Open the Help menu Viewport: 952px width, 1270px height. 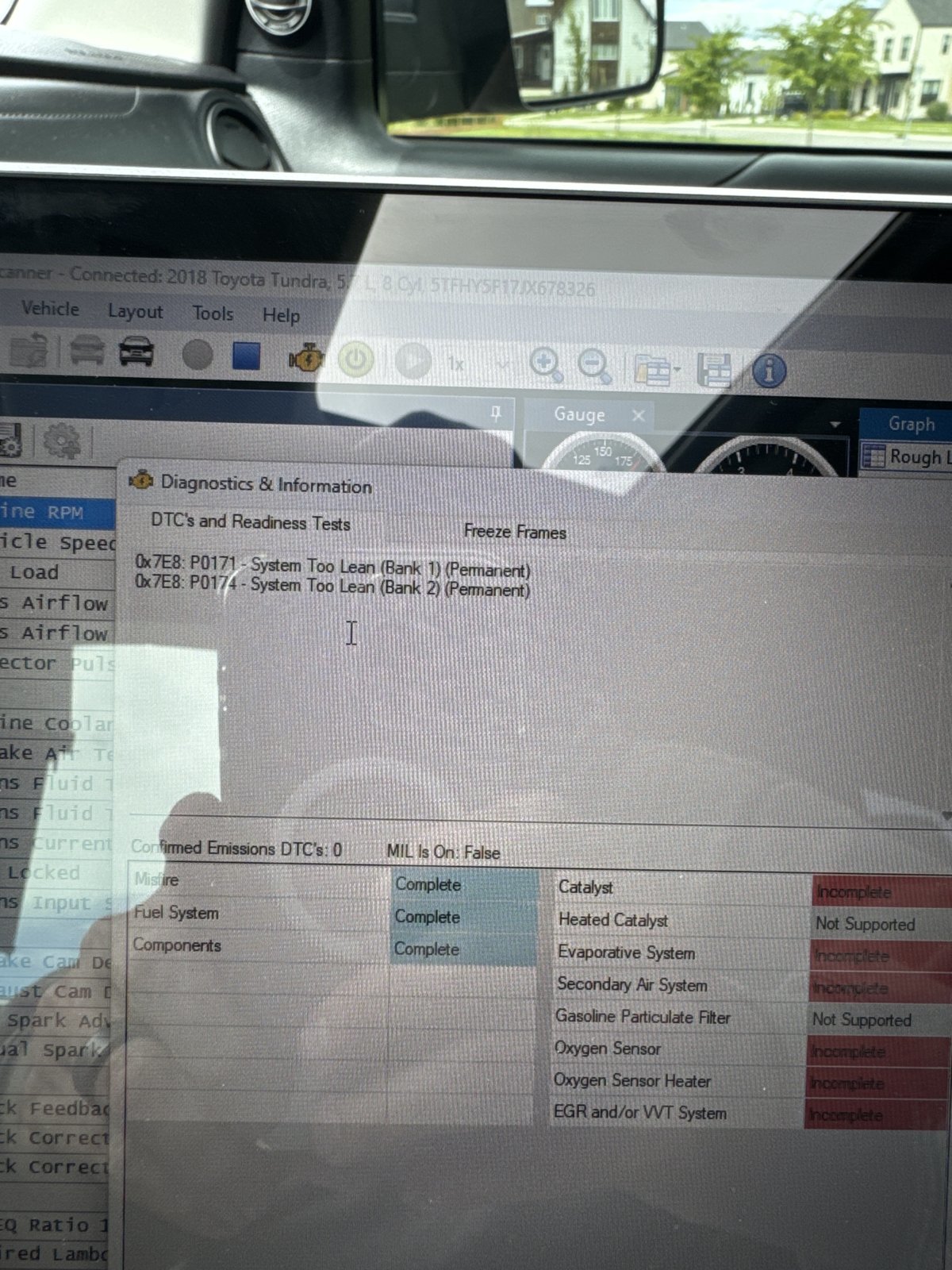281,315
